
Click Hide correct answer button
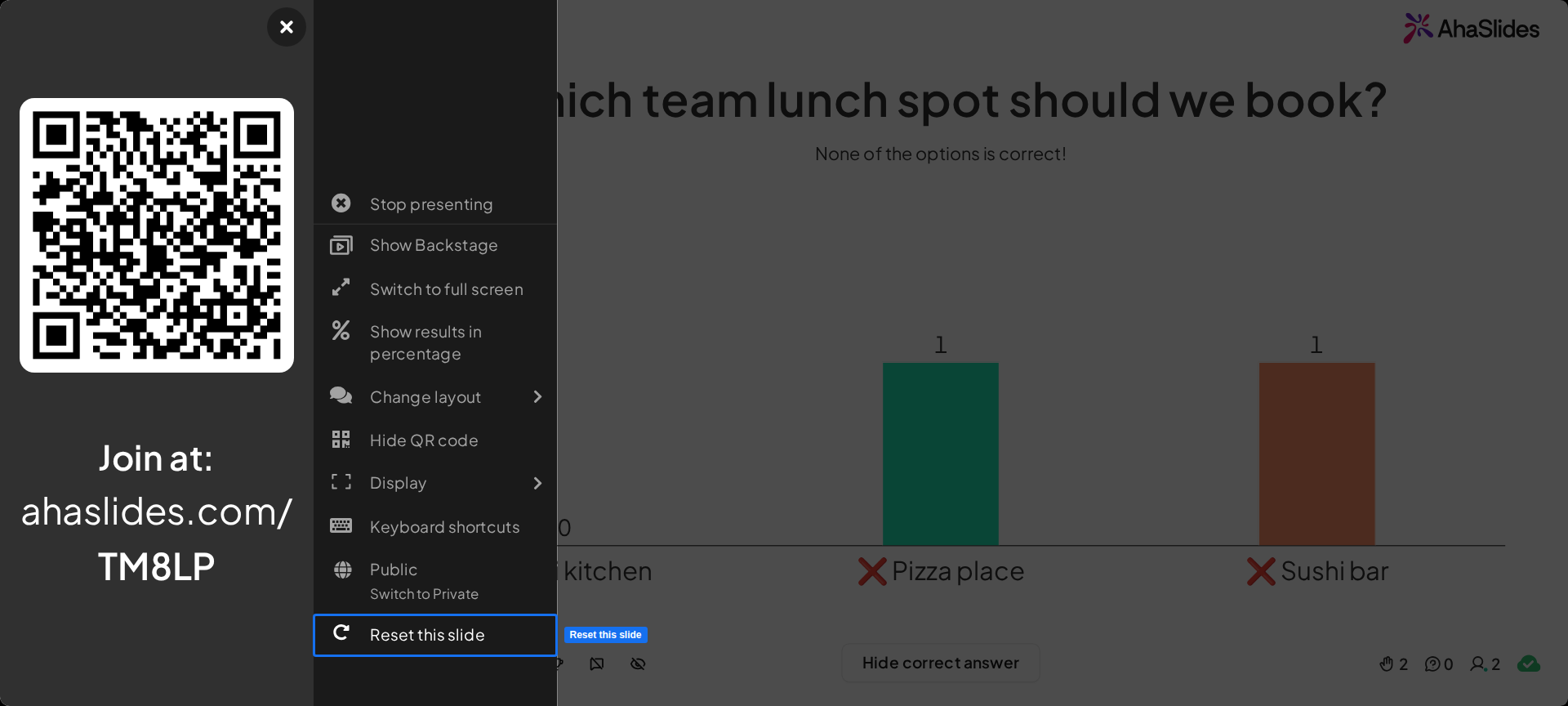tap(941, 663)
